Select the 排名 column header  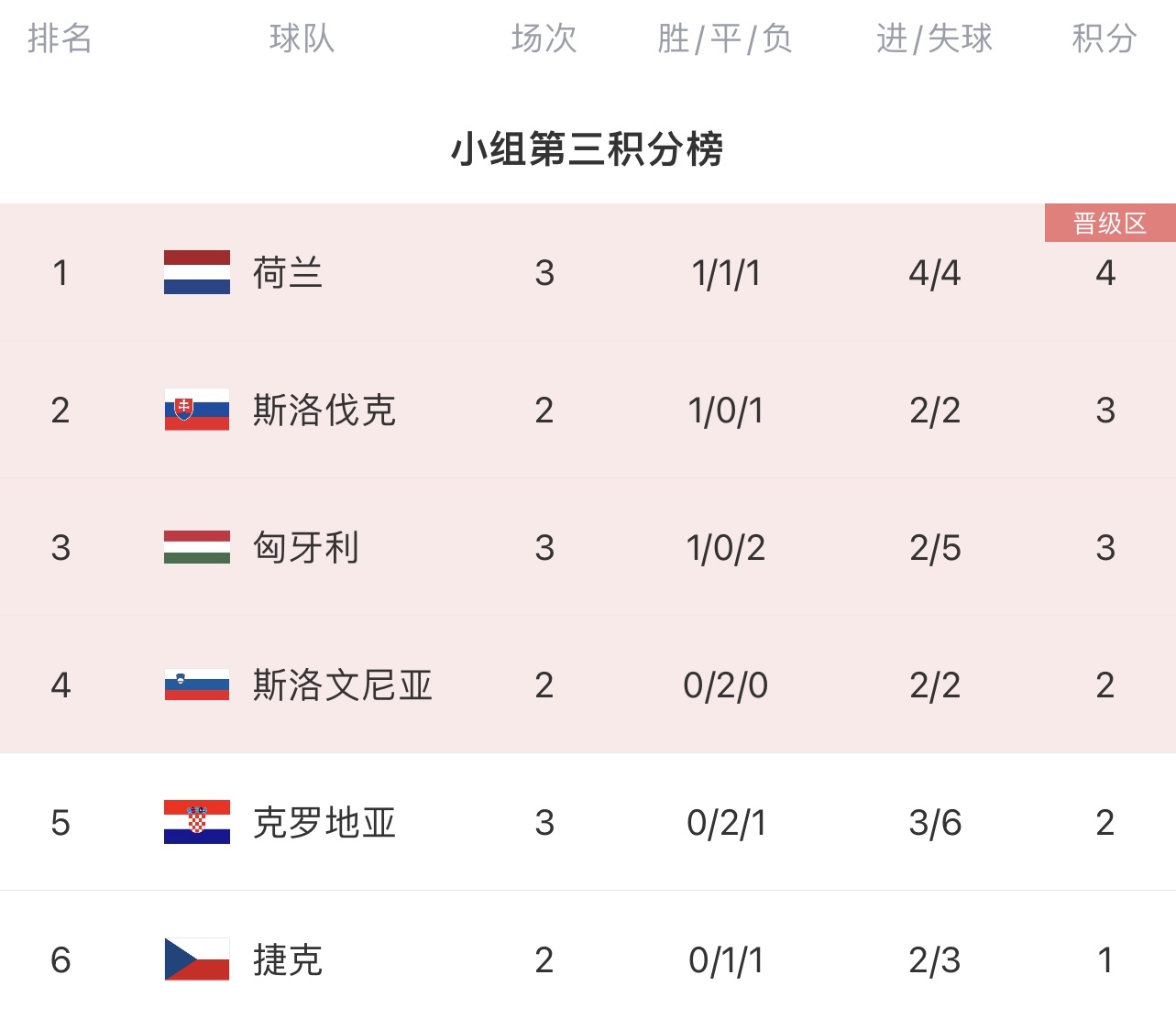coord(60,38)
